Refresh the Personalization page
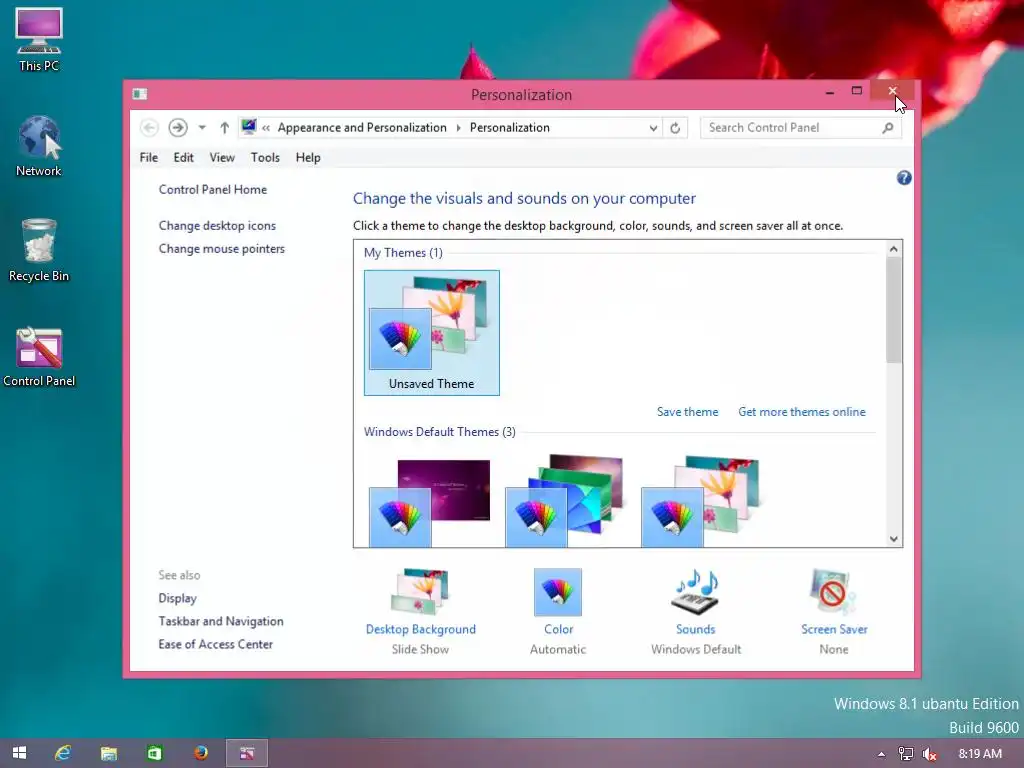This screenshot has height=768, width=1024. pyautogui.click(x=675, y=128)
